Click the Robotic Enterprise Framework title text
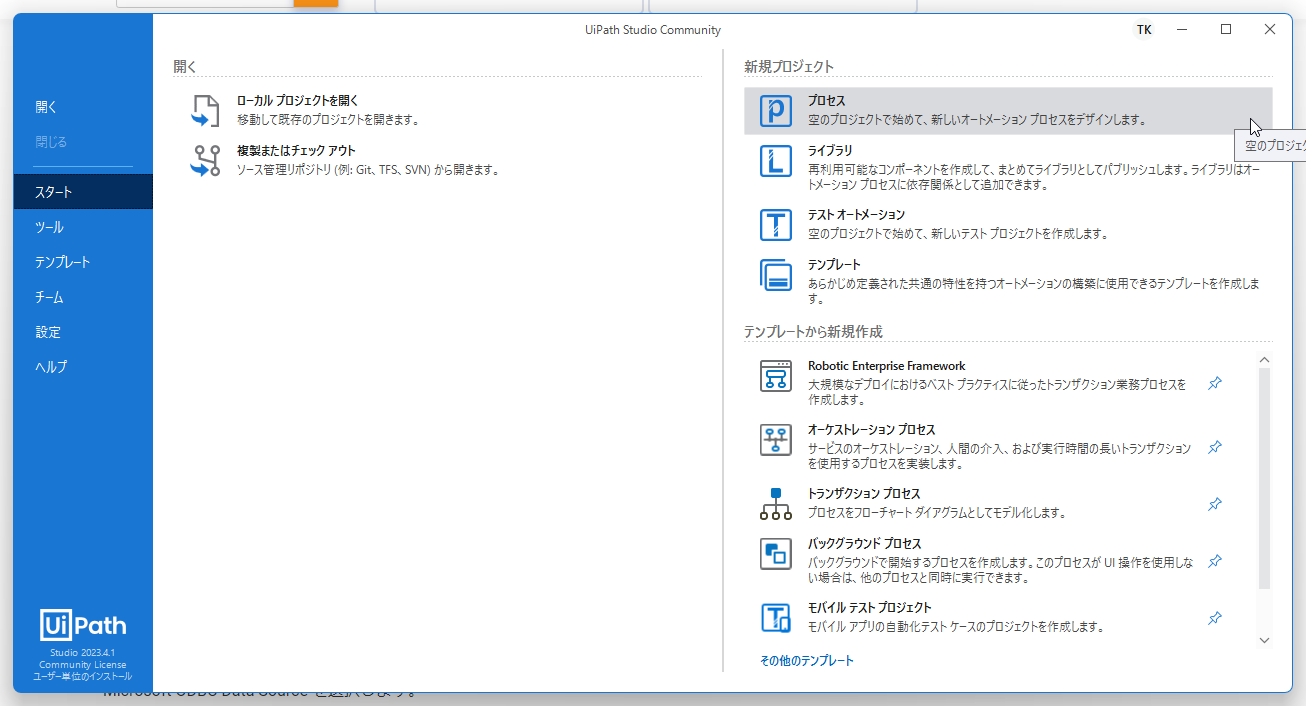Image resolution: width=1306 pixels, height=706 pixels. [887, 366]
